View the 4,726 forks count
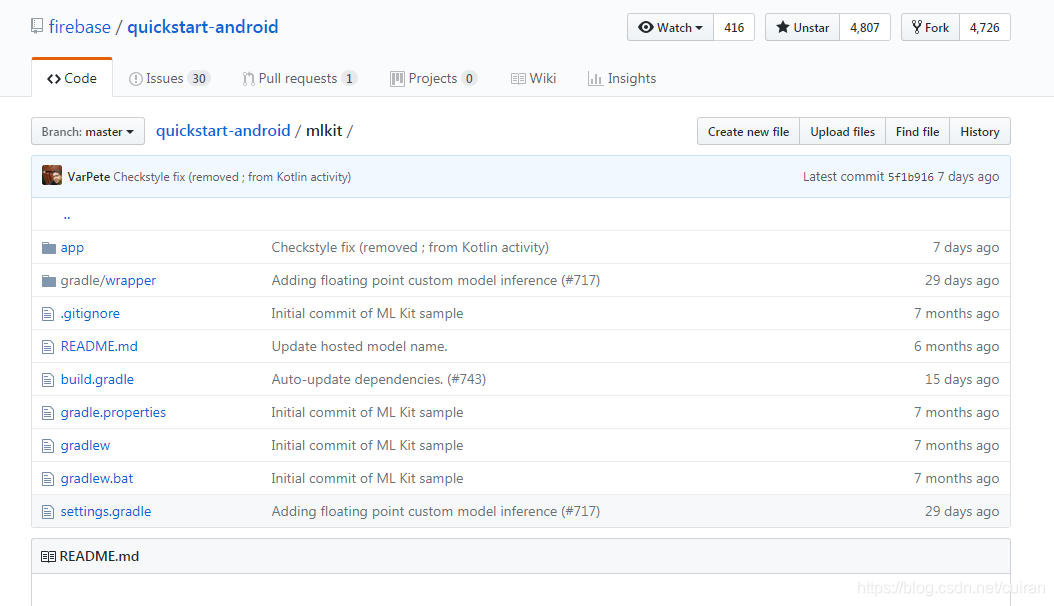Viewport: 1054px width, 606px height. [985, 28]
